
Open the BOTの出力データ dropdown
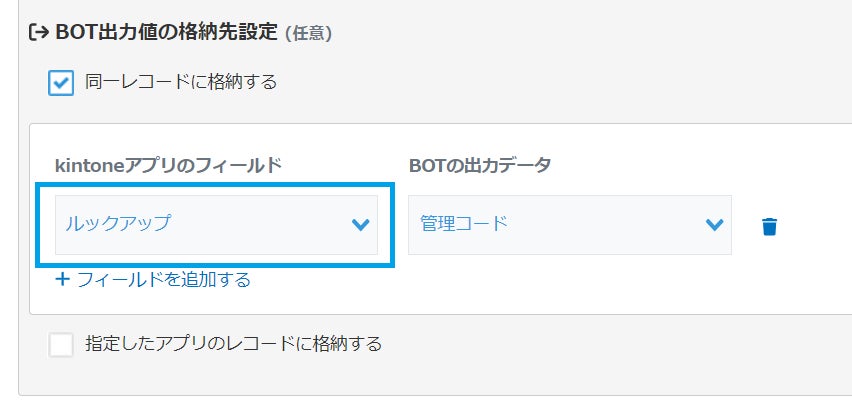[569, 225]
